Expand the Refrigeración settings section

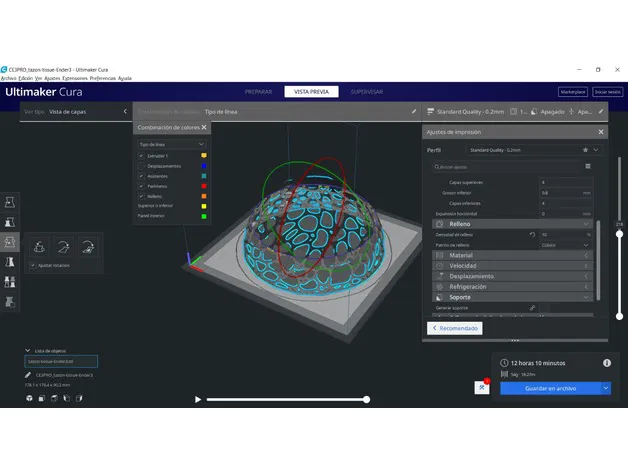[x=512, y=286]
